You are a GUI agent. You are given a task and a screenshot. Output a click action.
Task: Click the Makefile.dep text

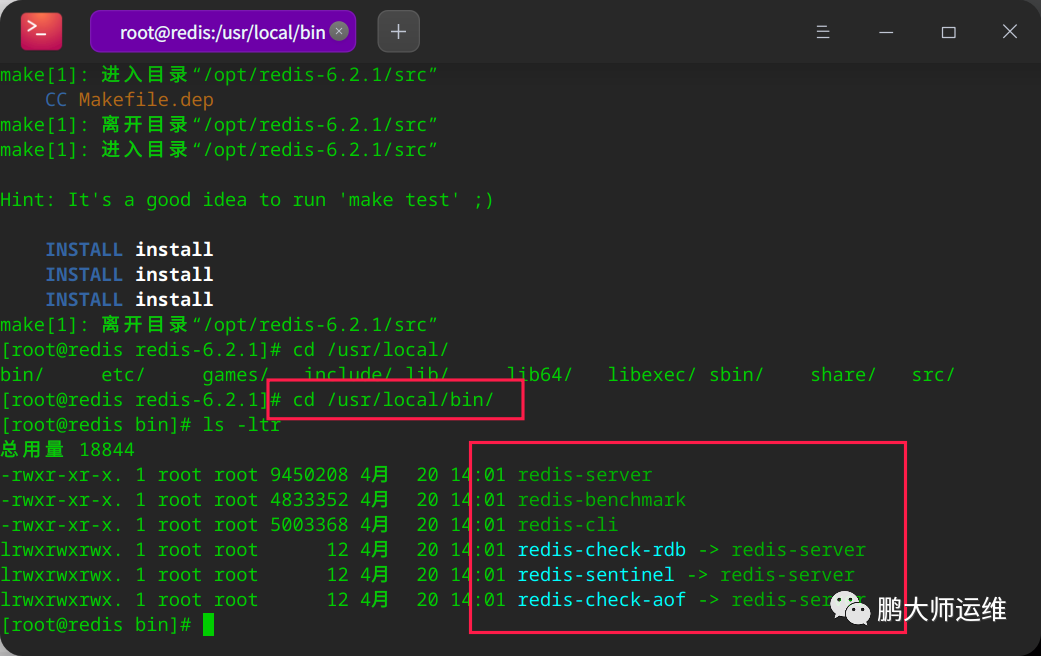click(146, 100)
